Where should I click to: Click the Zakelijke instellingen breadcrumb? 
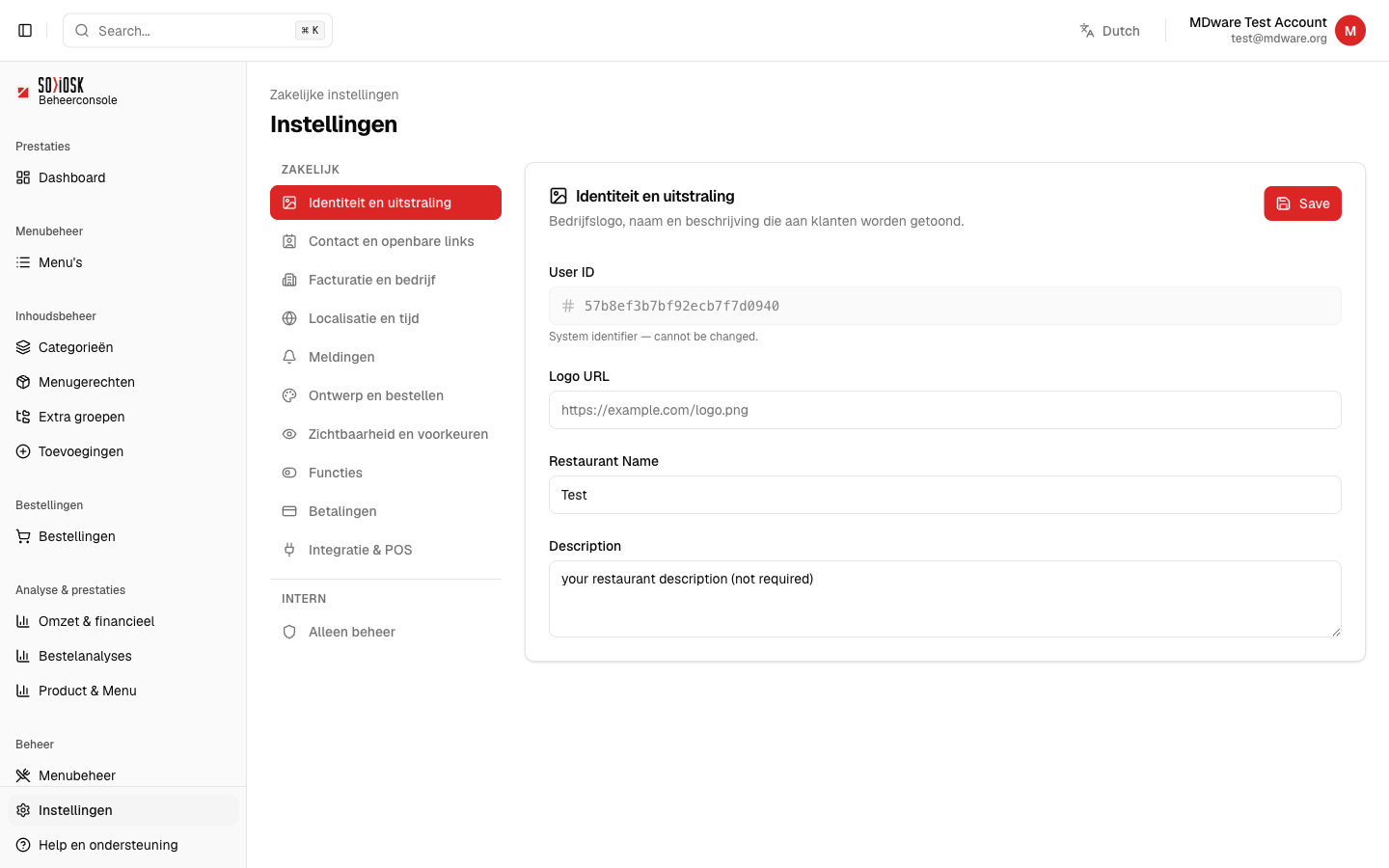[335, 95]
